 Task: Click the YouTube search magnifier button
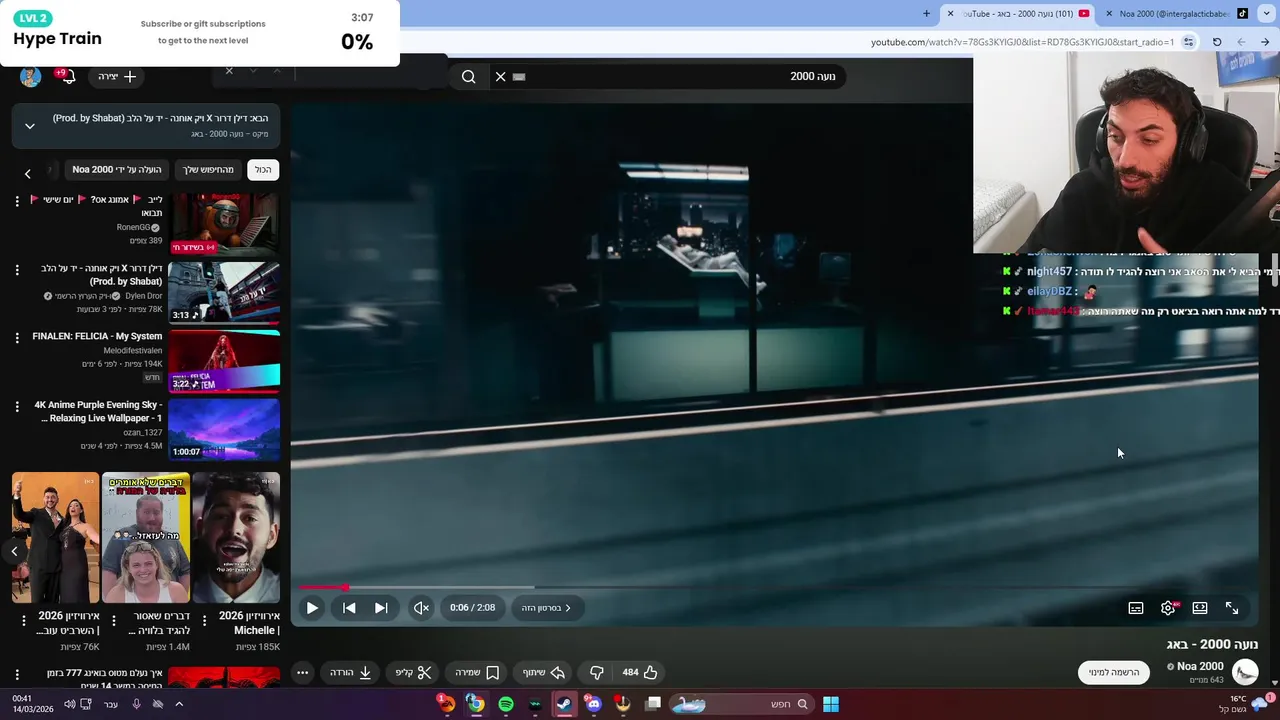point(468,77)
